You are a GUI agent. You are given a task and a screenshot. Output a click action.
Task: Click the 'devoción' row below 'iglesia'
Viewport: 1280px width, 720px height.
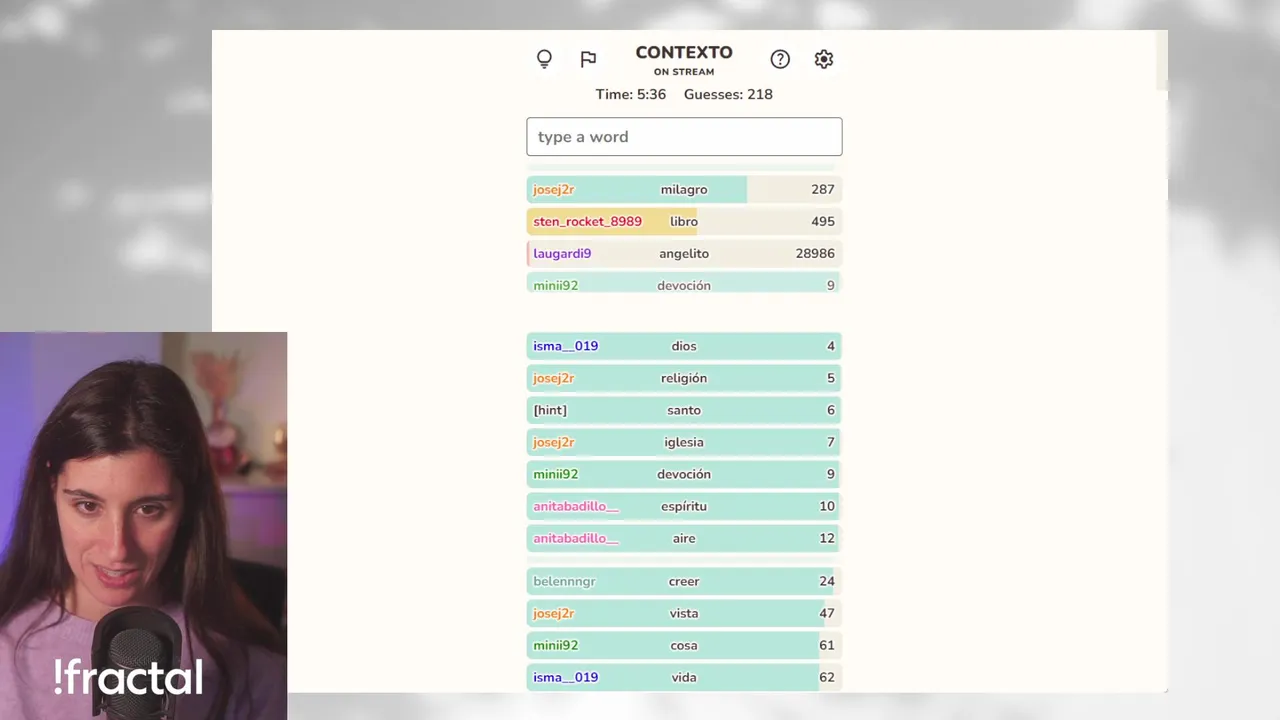point(684,474)
